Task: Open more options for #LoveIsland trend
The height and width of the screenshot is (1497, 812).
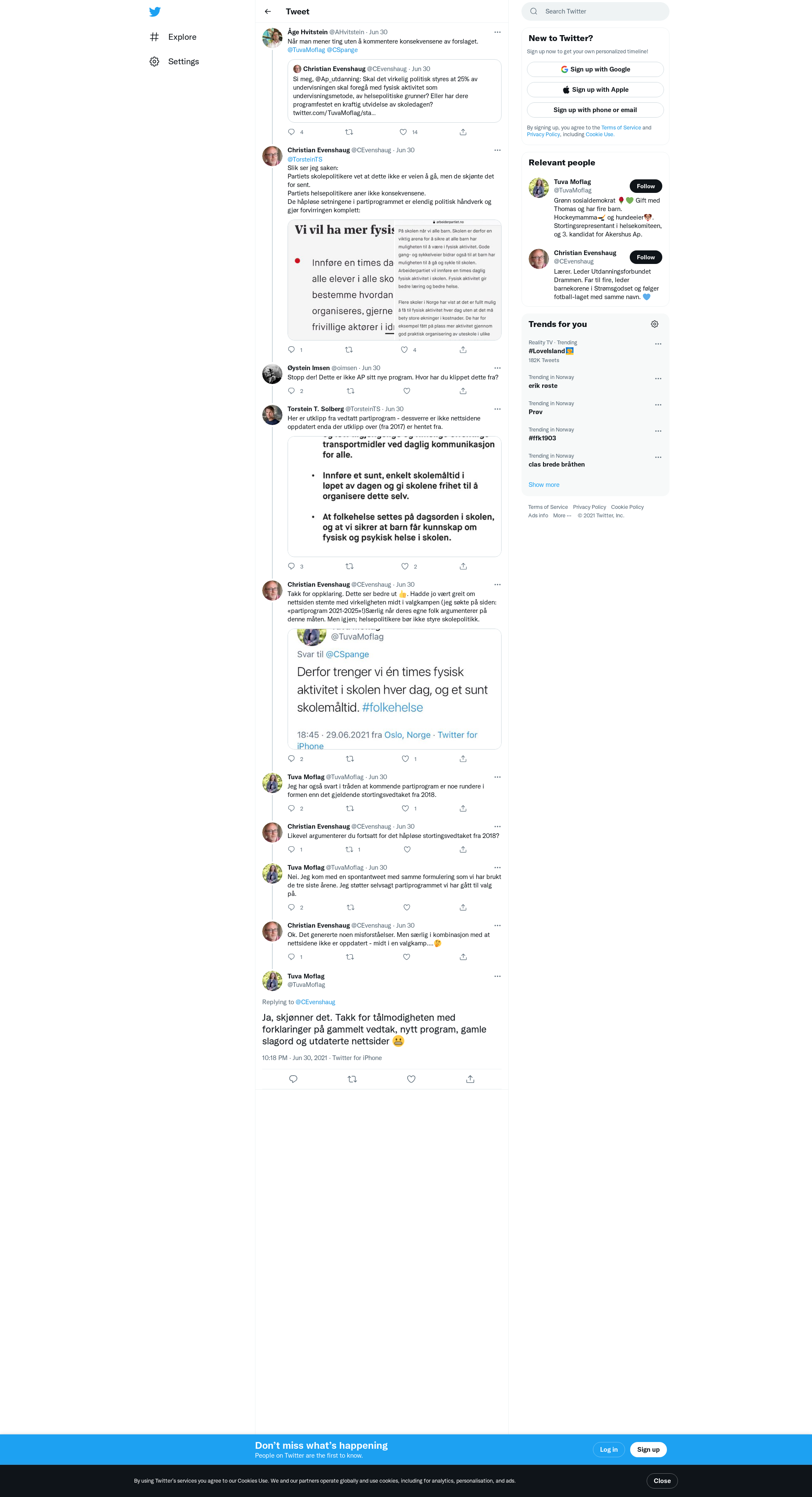Action: [658, 344]
